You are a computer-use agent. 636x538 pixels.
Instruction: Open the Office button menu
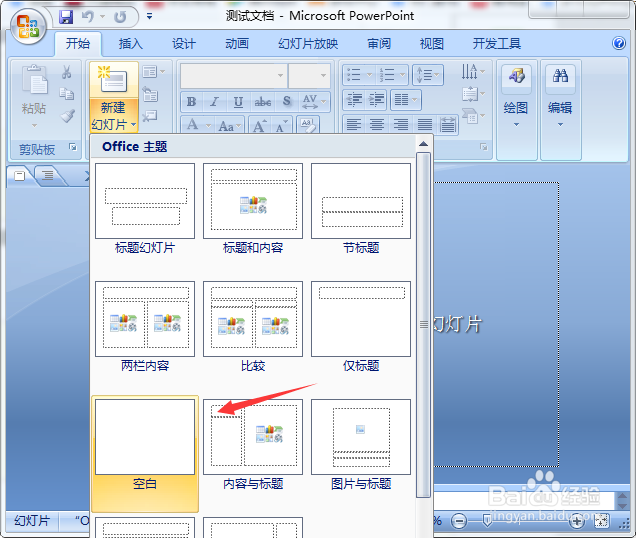coord(28,27)
